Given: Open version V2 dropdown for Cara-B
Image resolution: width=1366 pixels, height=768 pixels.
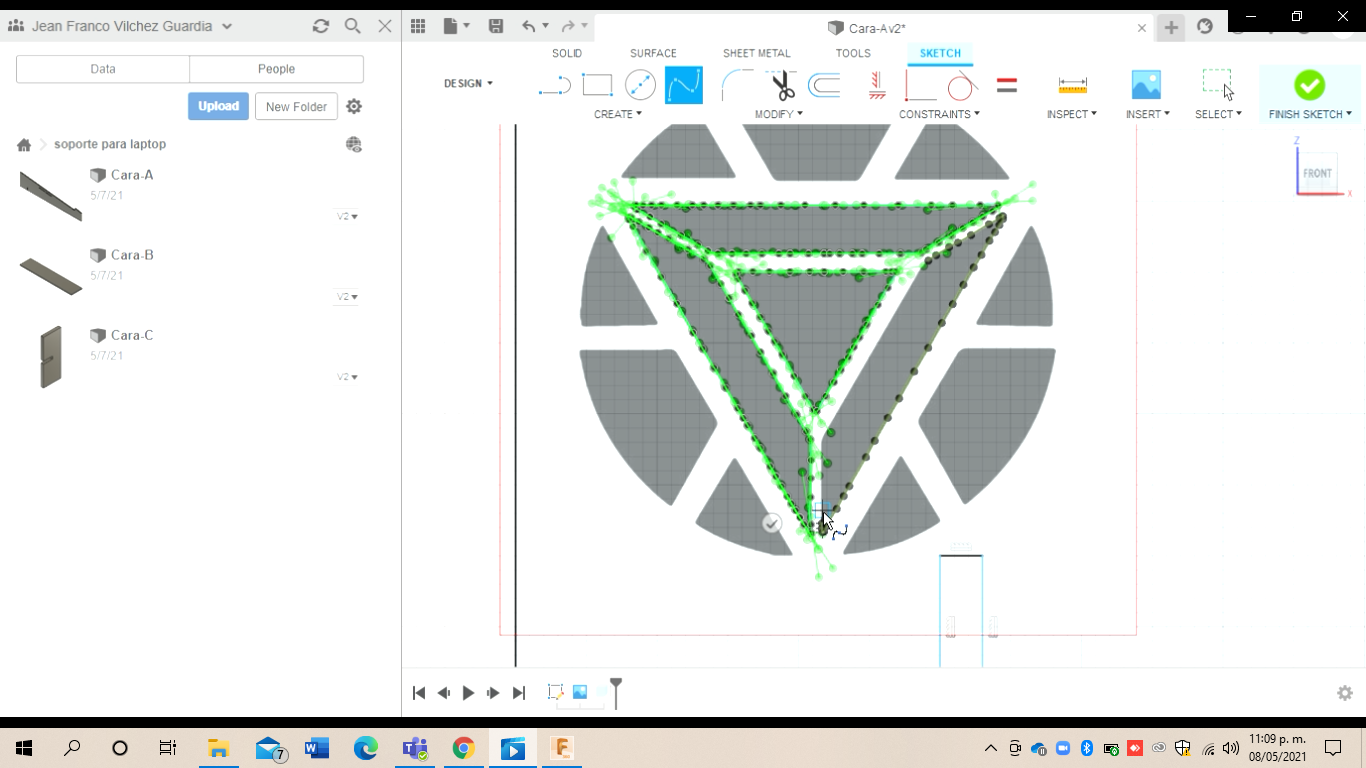Looking at the screenshot, I should (347, 297).
